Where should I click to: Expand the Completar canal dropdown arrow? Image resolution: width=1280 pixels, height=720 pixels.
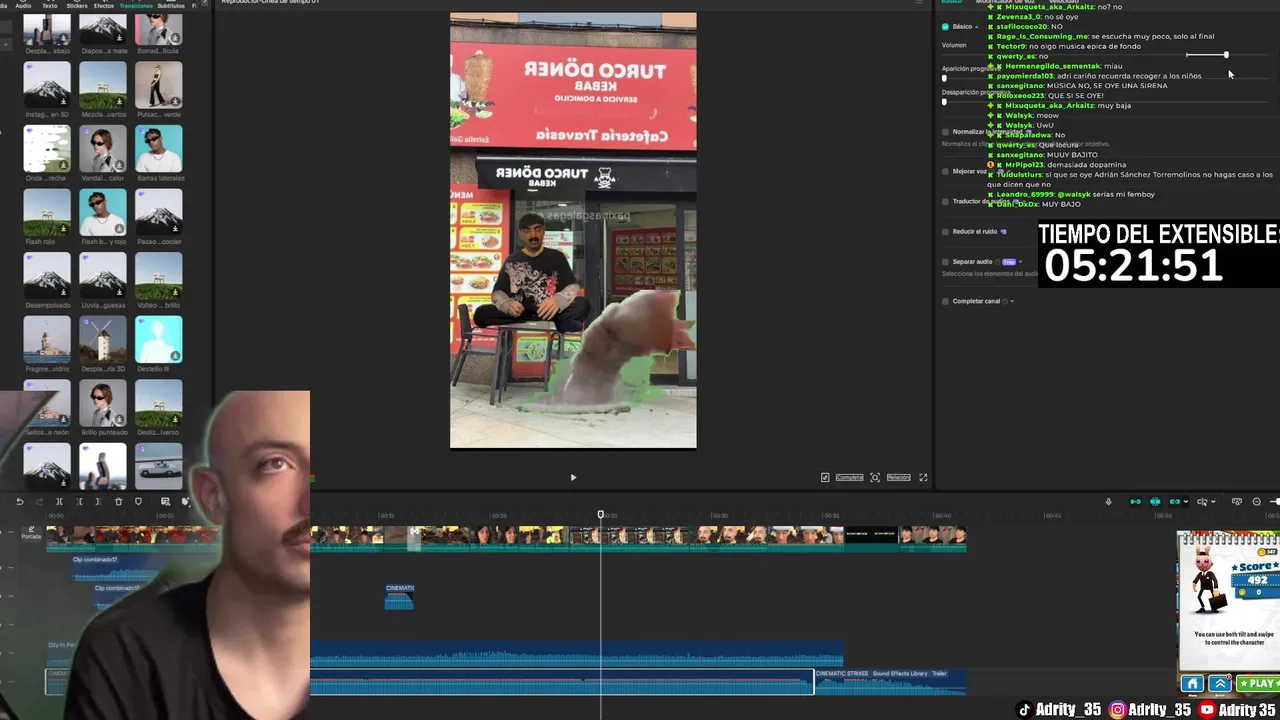click(x=1012, y=301)
